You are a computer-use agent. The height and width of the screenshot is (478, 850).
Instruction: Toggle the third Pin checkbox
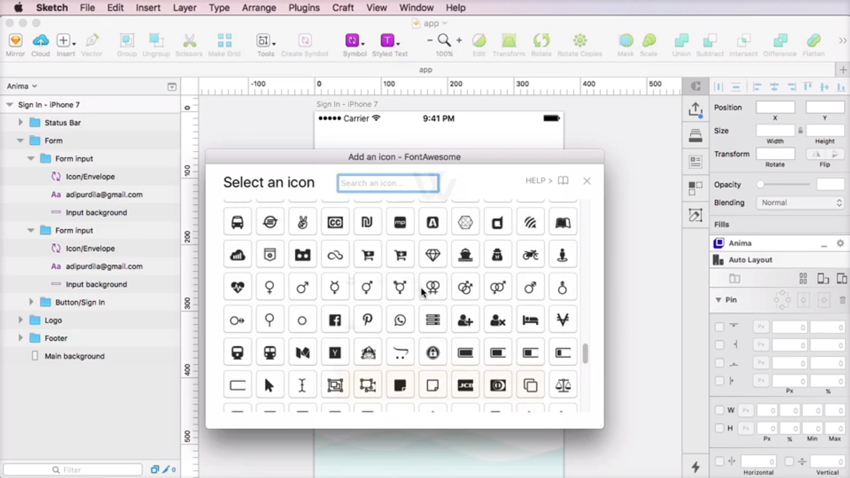(x=719, y=363)
